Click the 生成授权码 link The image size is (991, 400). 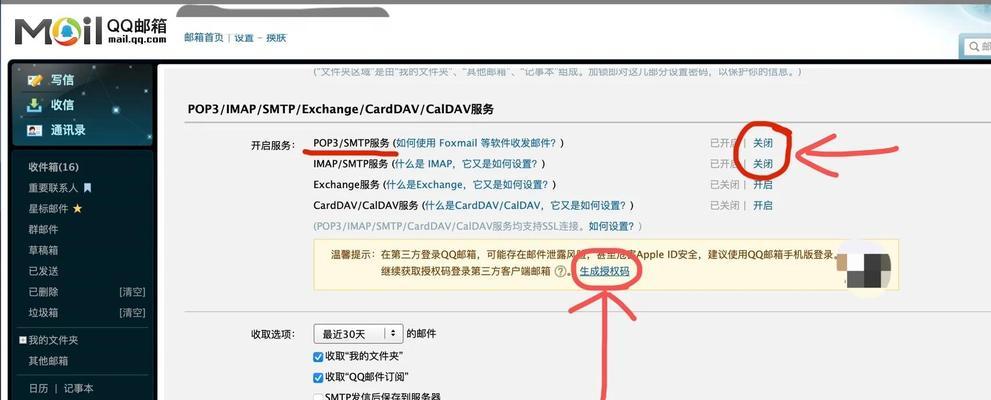point(605,271)
